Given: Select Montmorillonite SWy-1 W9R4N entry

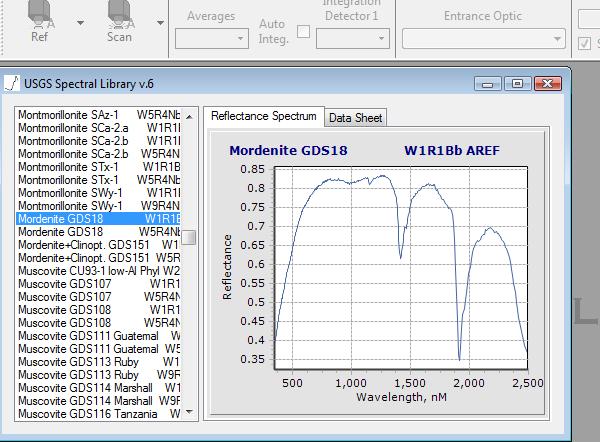Looking at the screenshot, I should (x=99, y=206).
